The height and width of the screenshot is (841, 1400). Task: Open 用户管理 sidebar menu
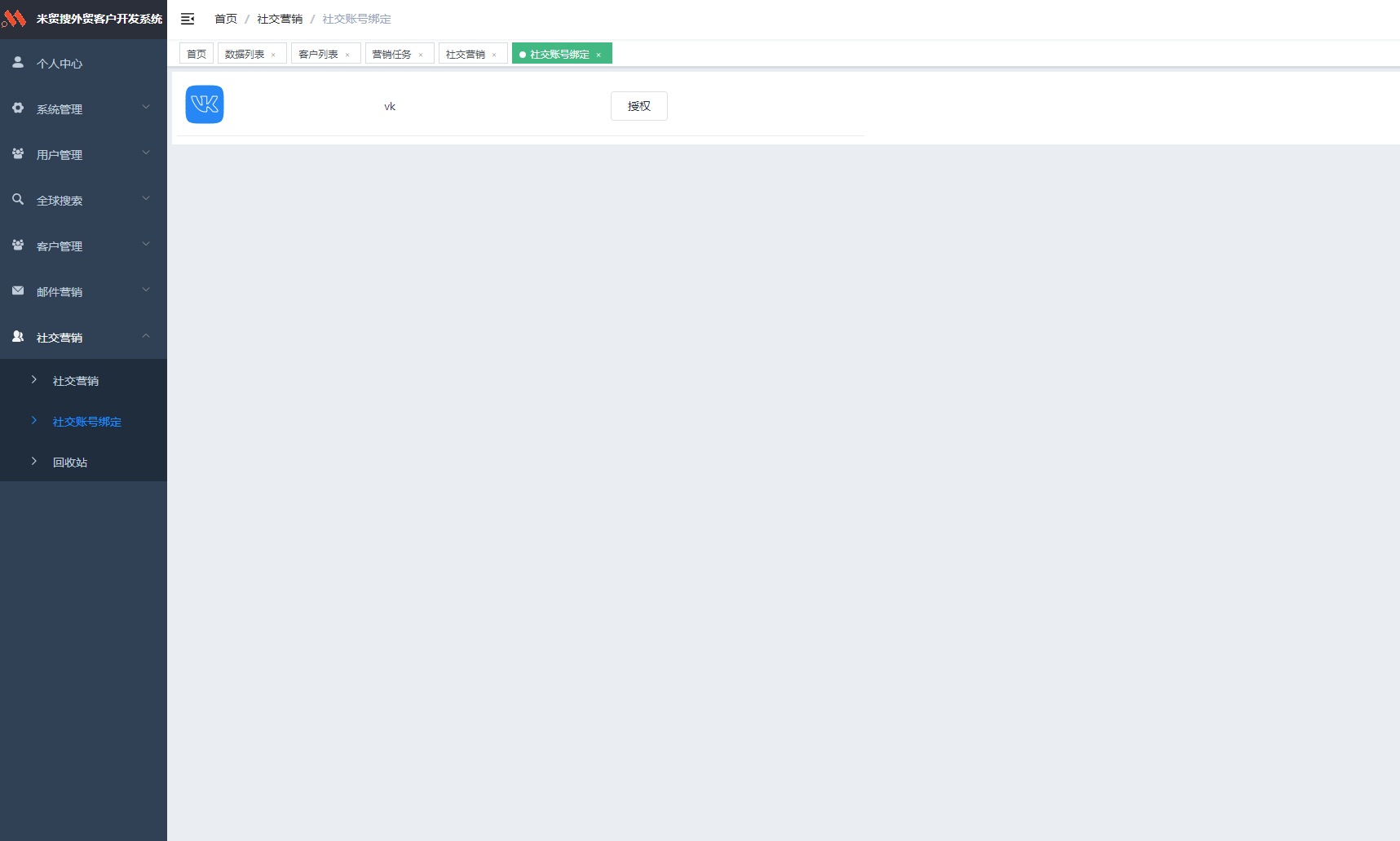point(83,154)
